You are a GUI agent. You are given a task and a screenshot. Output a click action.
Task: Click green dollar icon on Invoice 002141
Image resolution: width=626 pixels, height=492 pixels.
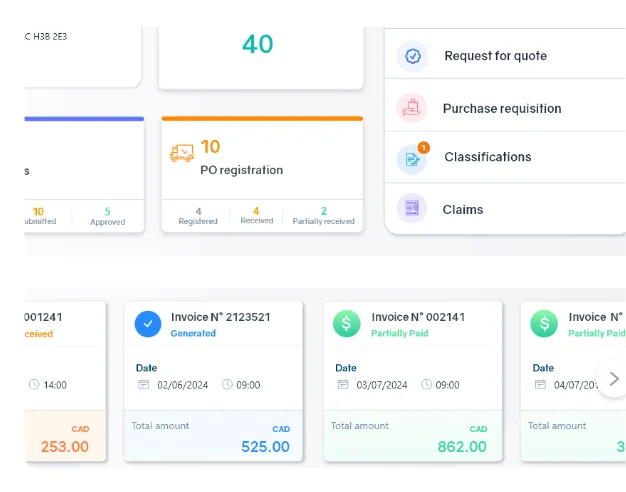coord(348,324)
